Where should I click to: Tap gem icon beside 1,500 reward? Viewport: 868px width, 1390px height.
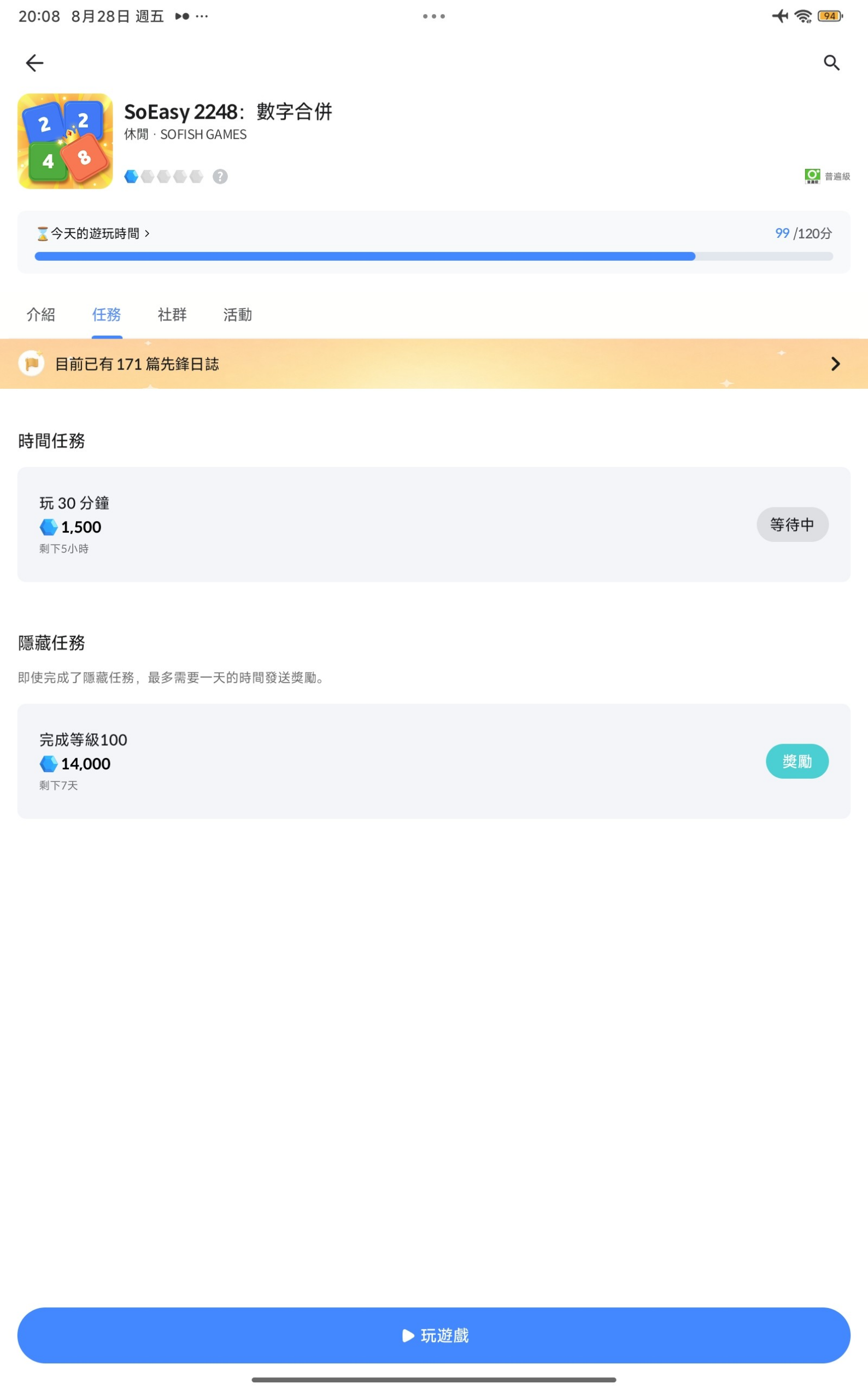pos(49,527)
